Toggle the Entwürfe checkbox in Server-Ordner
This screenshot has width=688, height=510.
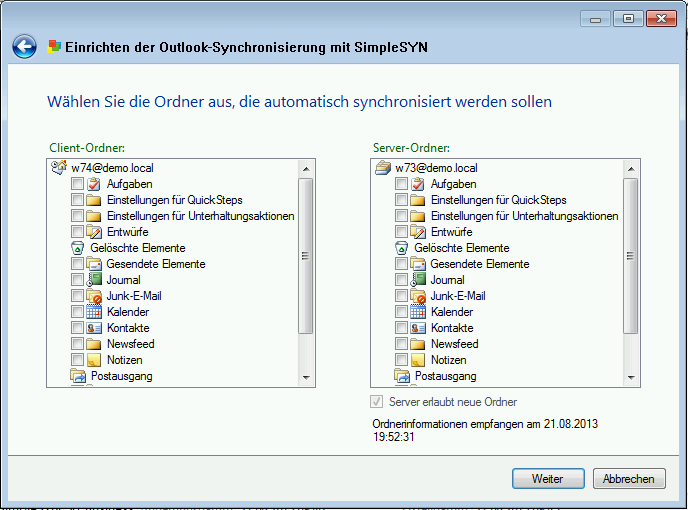point(402,232)
